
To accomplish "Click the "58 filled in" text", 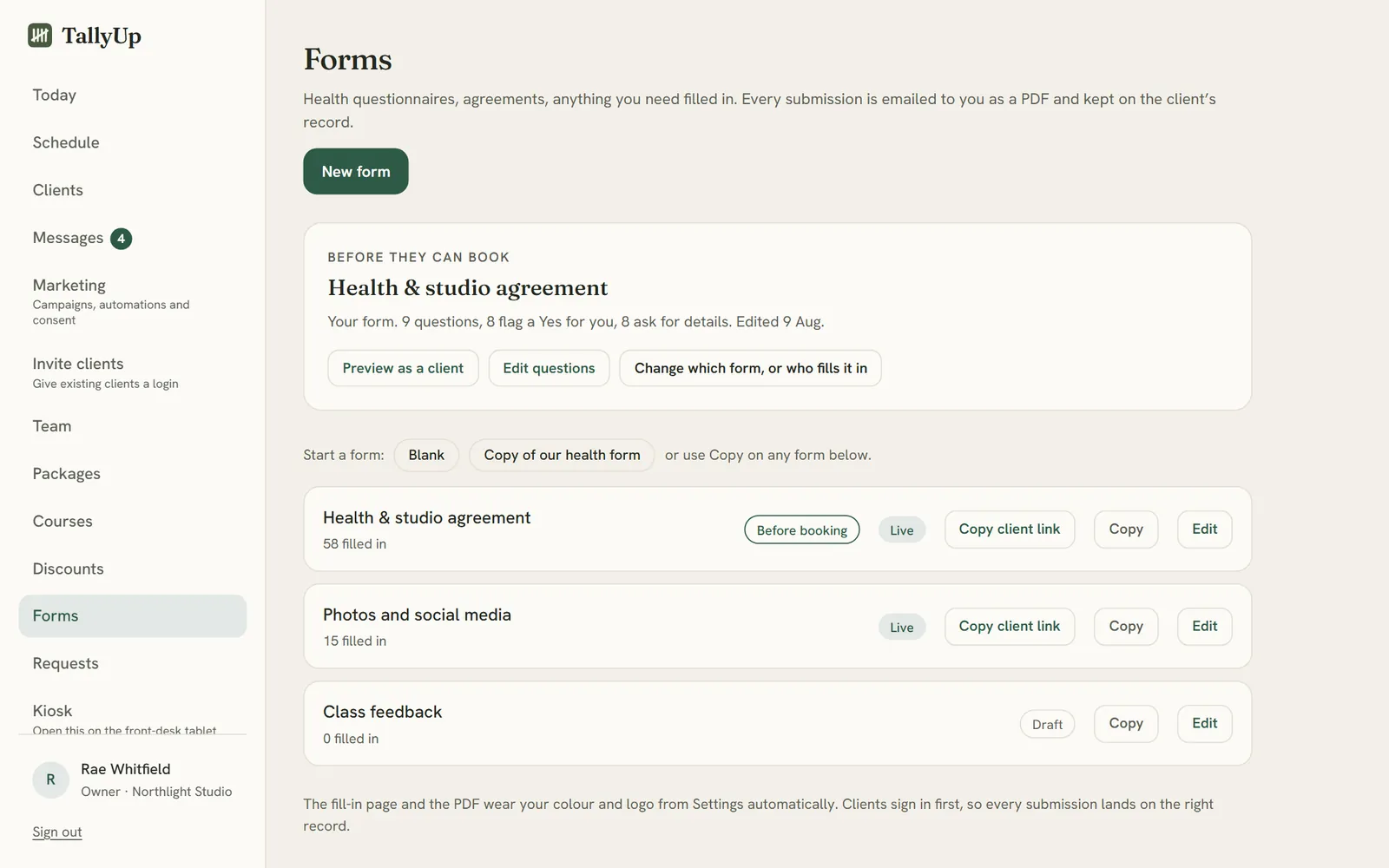I will tap(355, 544).
